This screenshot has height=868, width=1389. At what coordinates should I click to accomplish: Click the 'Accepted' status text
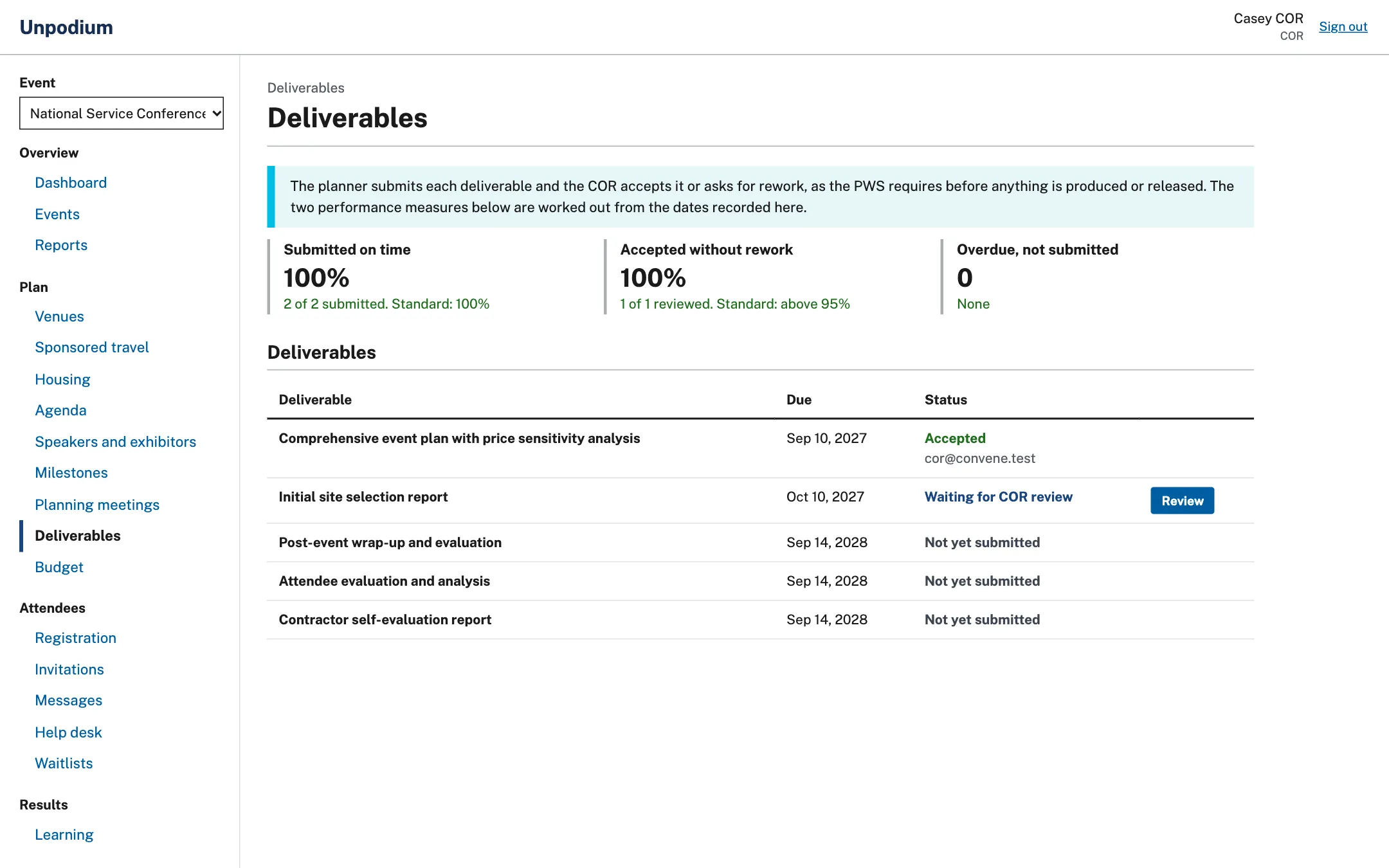point(955,438)
